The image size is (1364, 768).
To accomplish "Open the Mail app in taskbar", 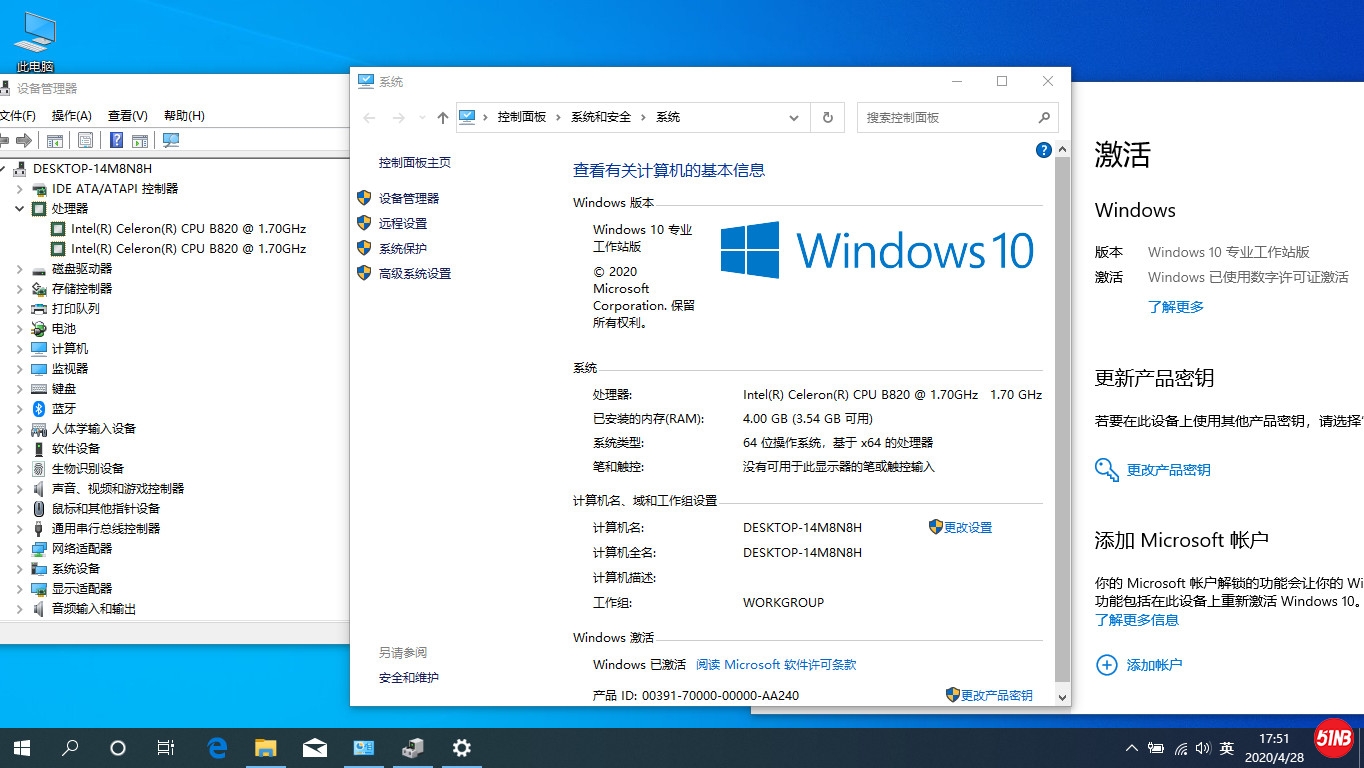I will [x=314, y=747].
